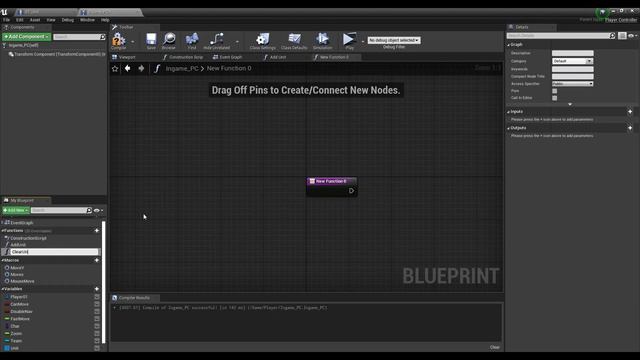Open view options eye in Details panel
The width and height of the screenshot is (640, 360).
pyautogui.click(x=633, y=36)
